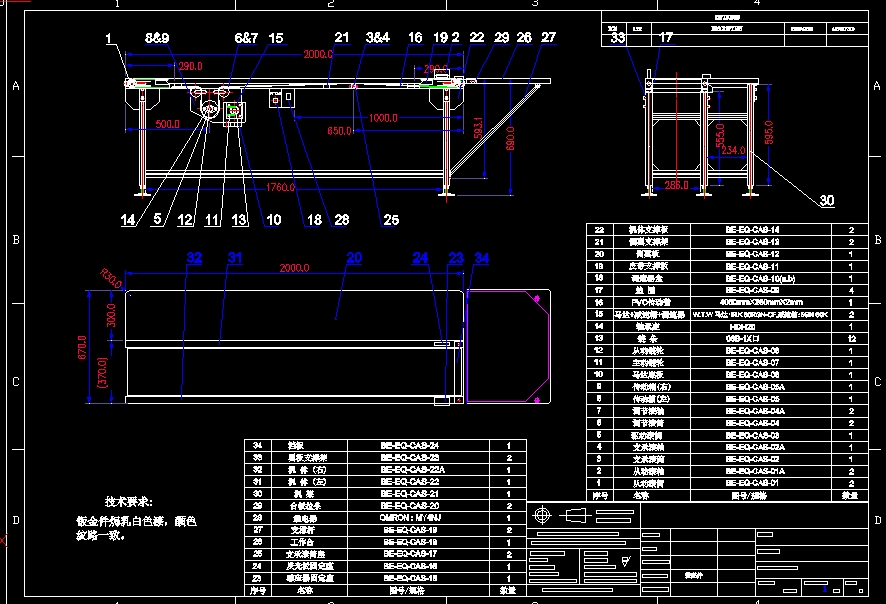Click the BE-EQ-CAB-10(sub) table cell
The width and height of the screenshot is (886, 604).
[761, 278]
